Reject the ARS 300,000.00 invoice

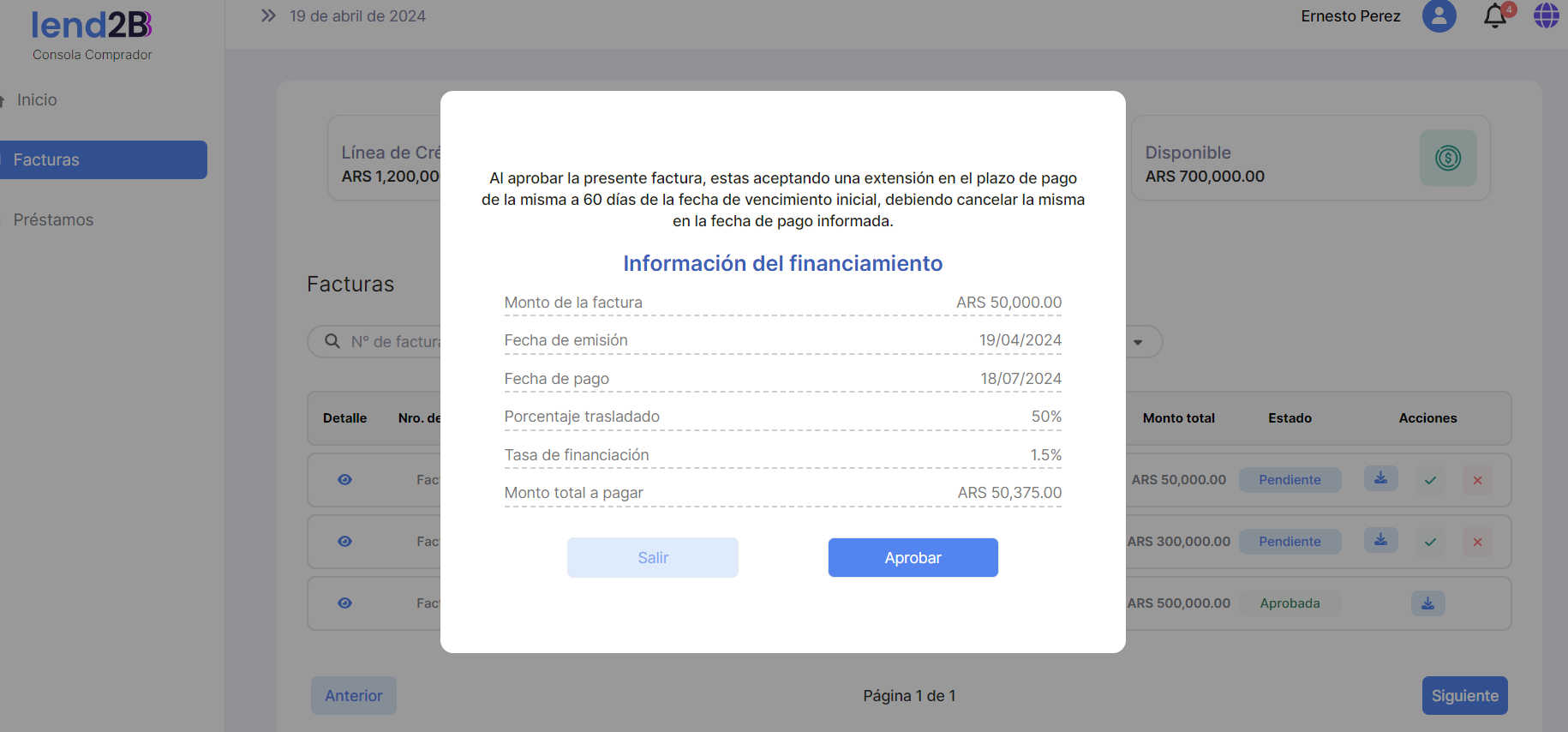1477,542
